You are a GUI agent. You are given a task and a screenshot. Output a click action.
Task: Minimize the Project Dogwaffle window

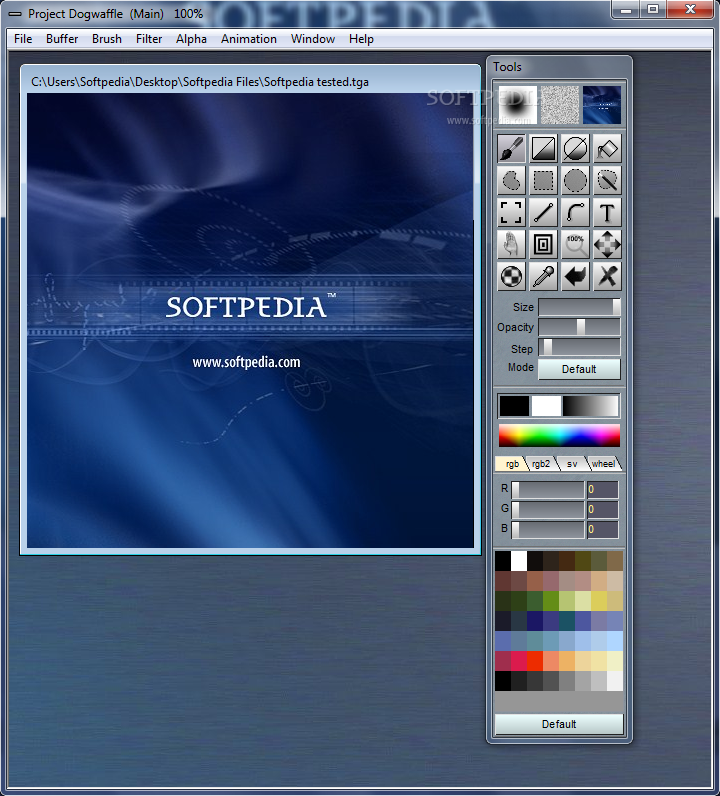627,9
